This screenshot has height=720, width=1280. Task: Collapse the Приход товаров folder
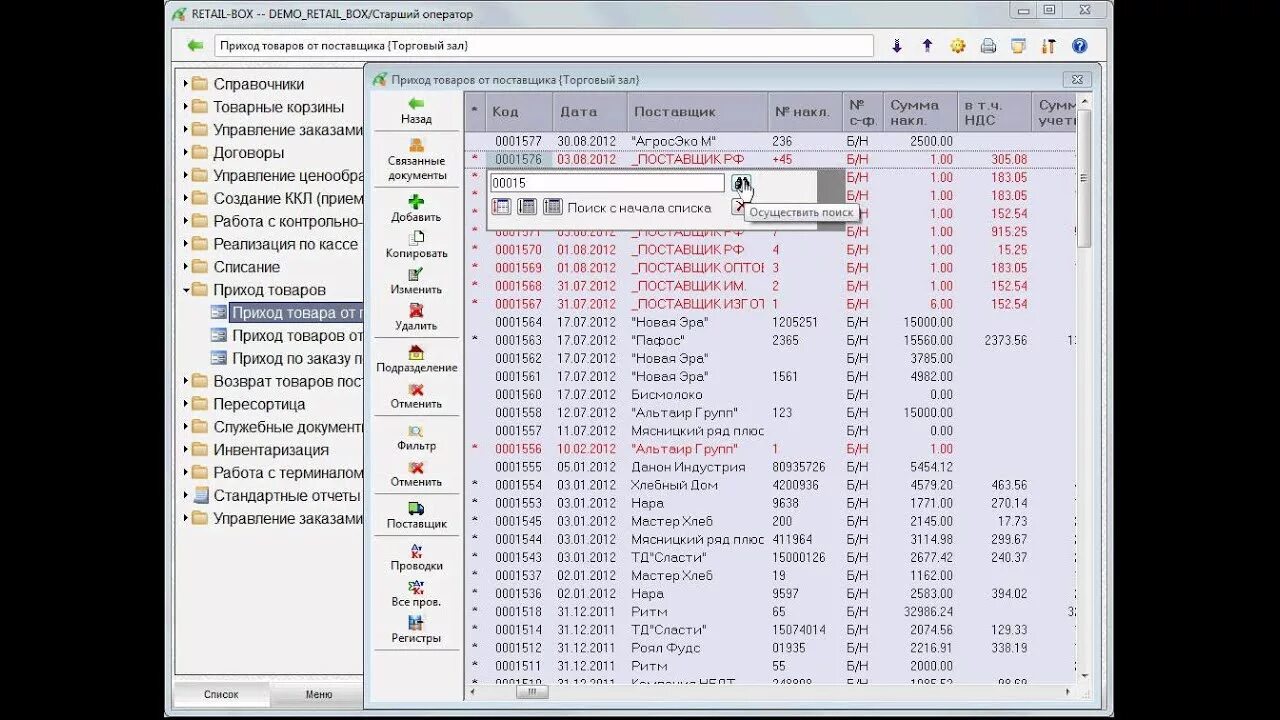point(186,290)
